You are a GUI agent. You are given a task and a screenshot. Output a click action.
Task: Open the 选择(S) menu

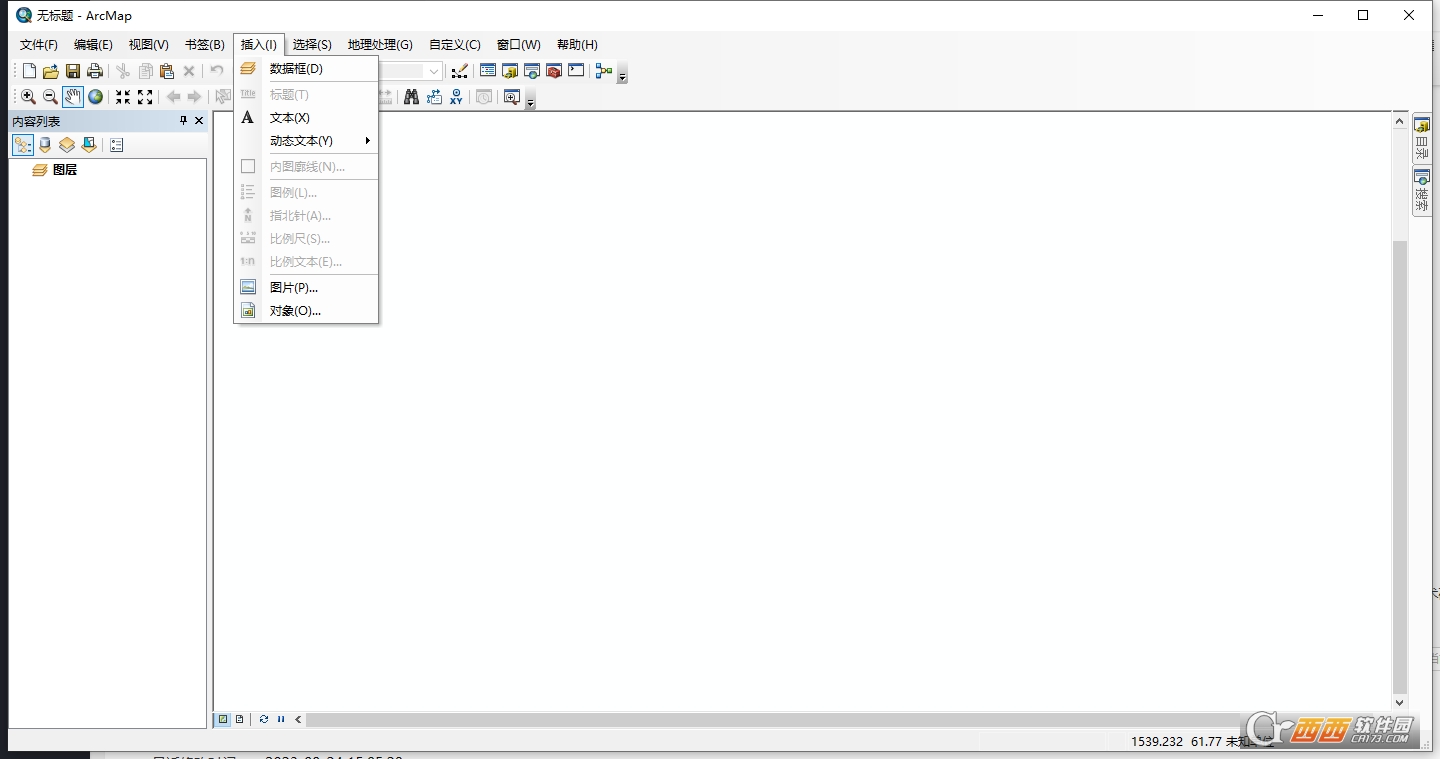(312, 45)
